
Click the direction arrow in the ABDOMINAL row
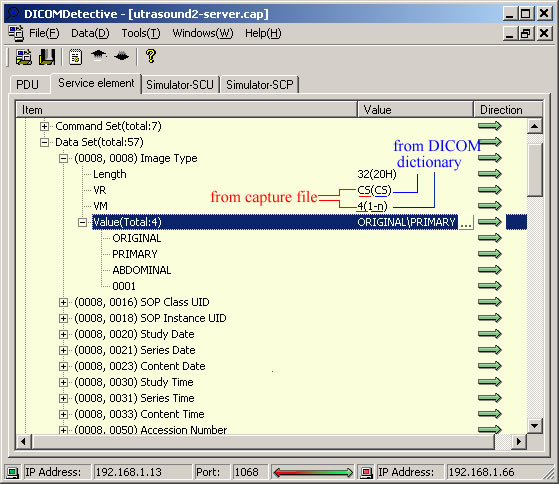pyautogui.click(x=489, y=270)
